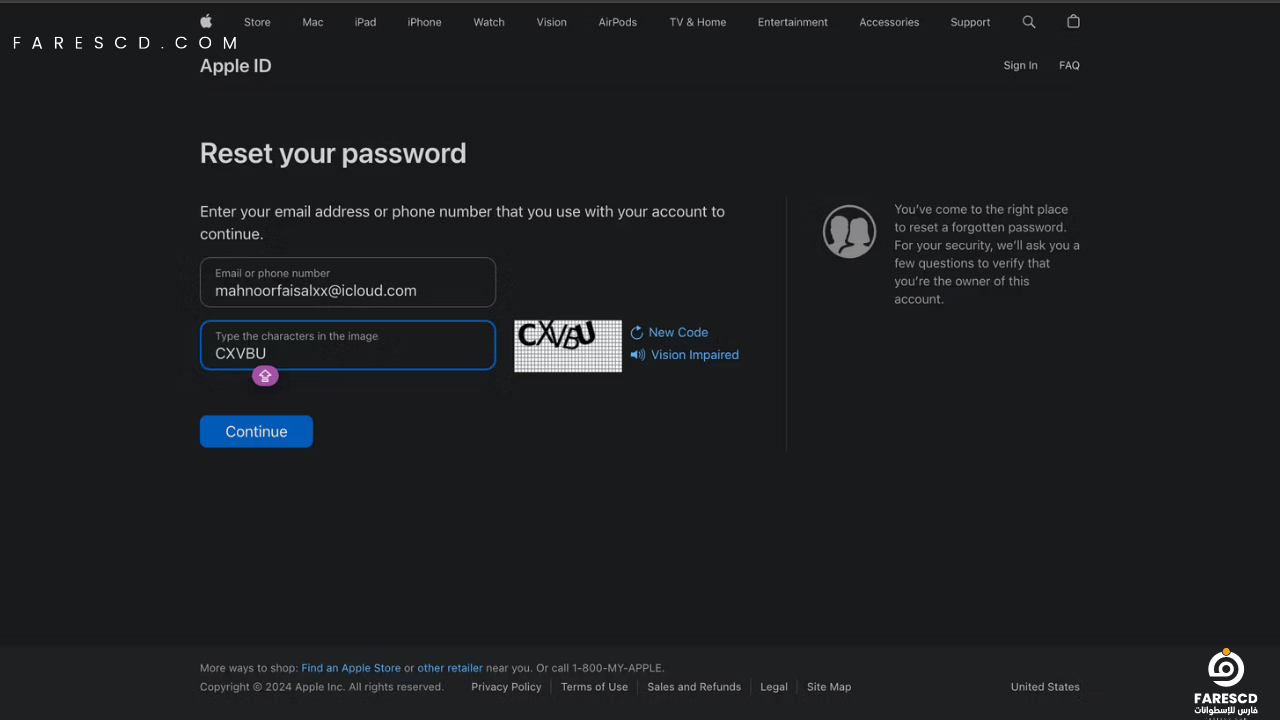Open the Support menu item

(x=970, y=22)
